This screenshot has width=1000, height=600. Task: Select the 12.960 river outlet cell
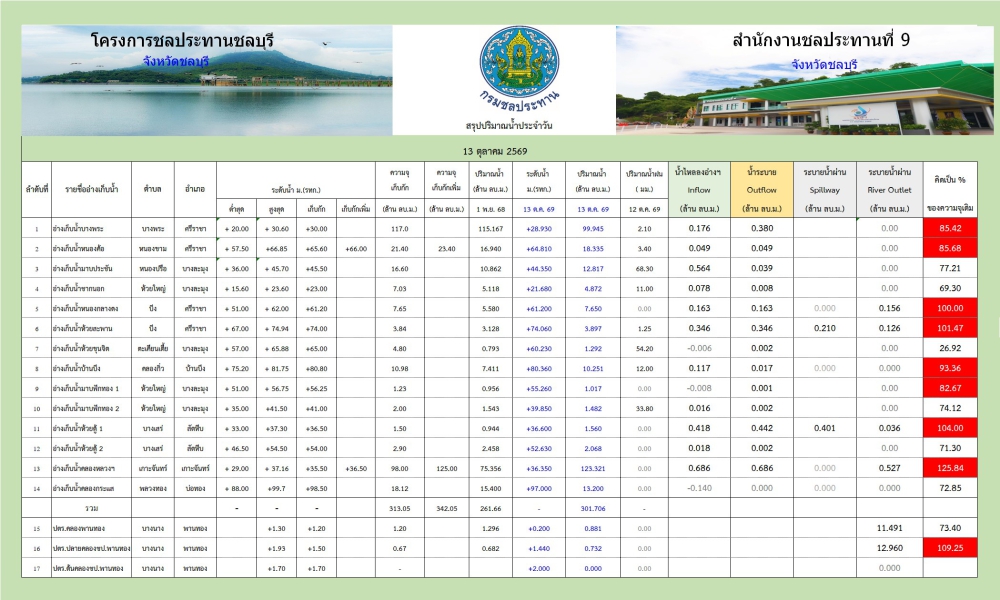pyautogui.click(x=890, y=548)
